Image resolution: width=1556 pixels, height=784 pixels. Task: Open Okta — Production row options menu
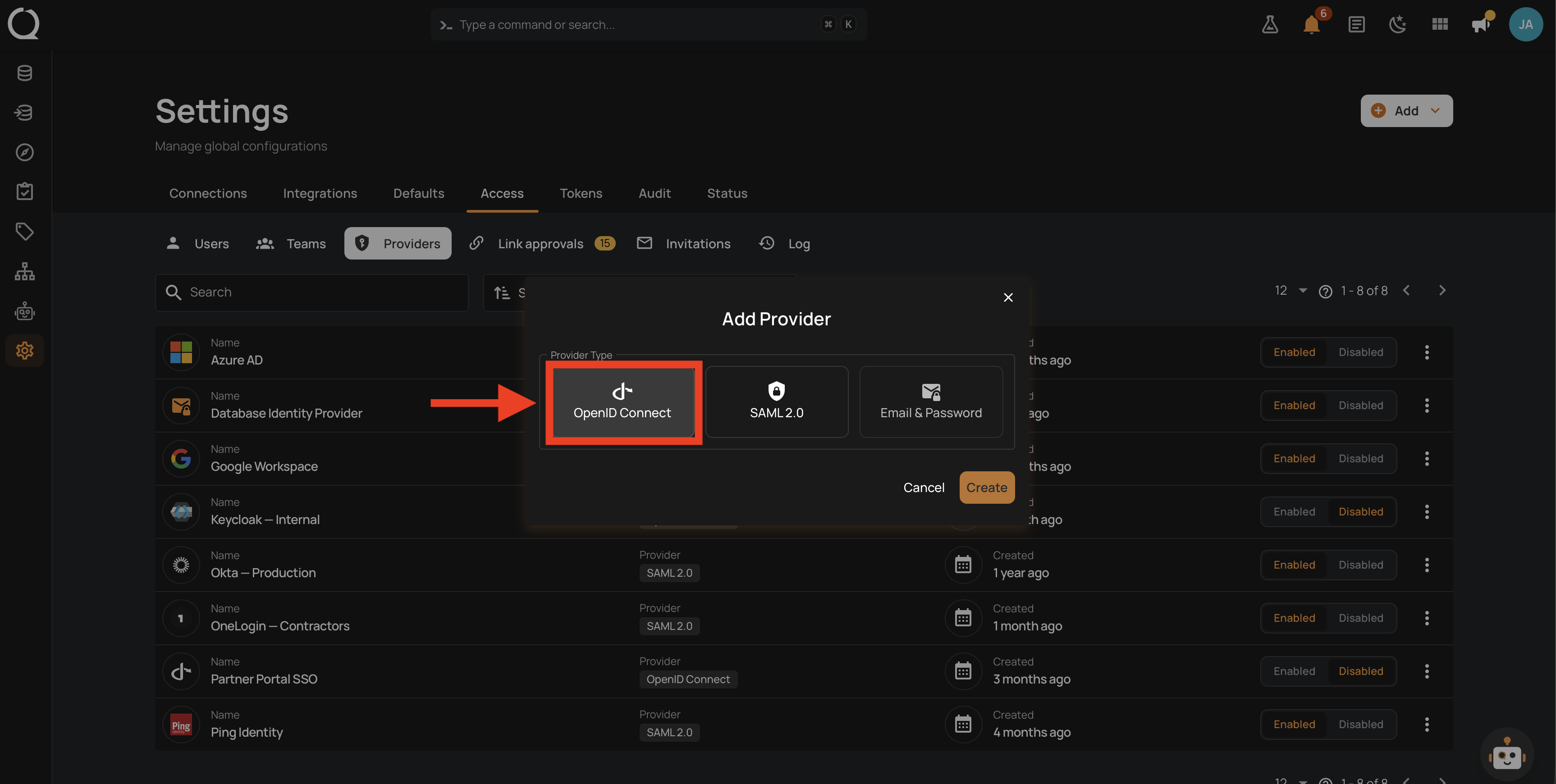click(1427, 565)
